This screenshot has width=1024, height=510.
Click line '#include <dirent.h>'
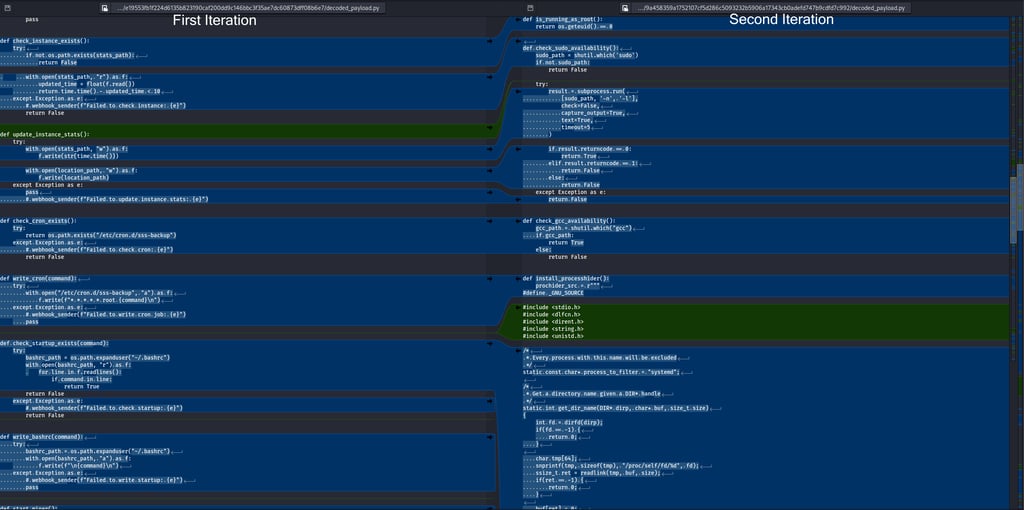(552, 321)
